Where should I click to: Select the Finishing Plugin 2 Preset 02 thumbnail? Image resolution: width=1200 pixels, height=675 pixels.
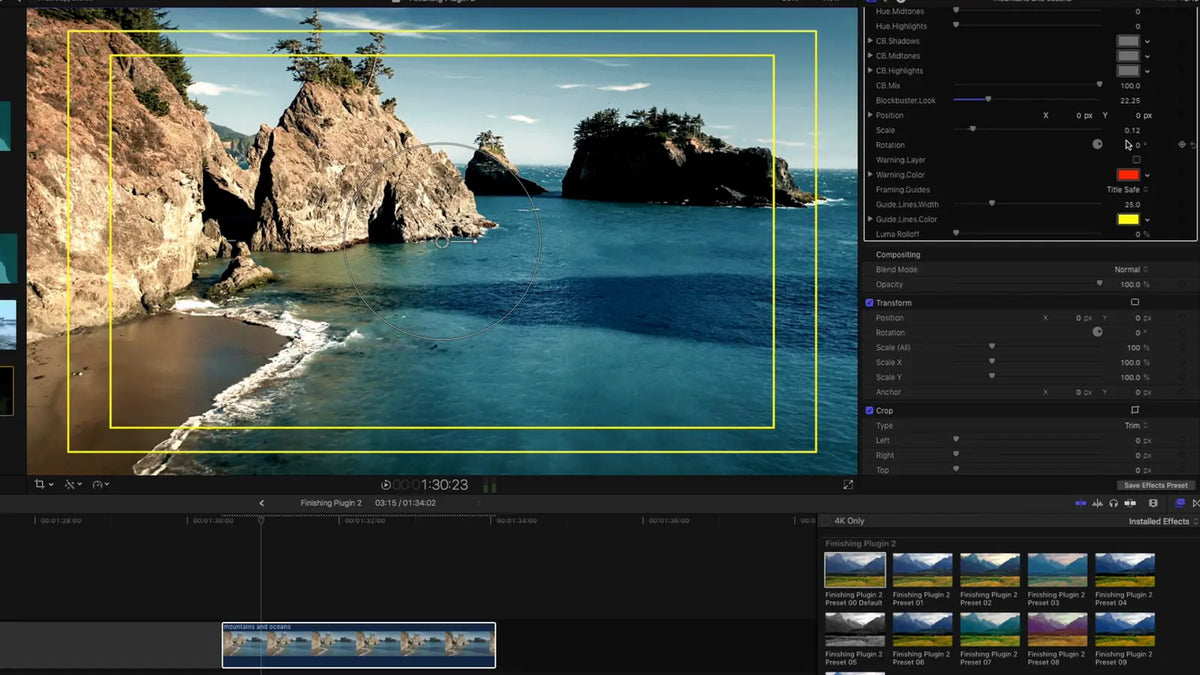pyautogui.click(x=990, y=570)
